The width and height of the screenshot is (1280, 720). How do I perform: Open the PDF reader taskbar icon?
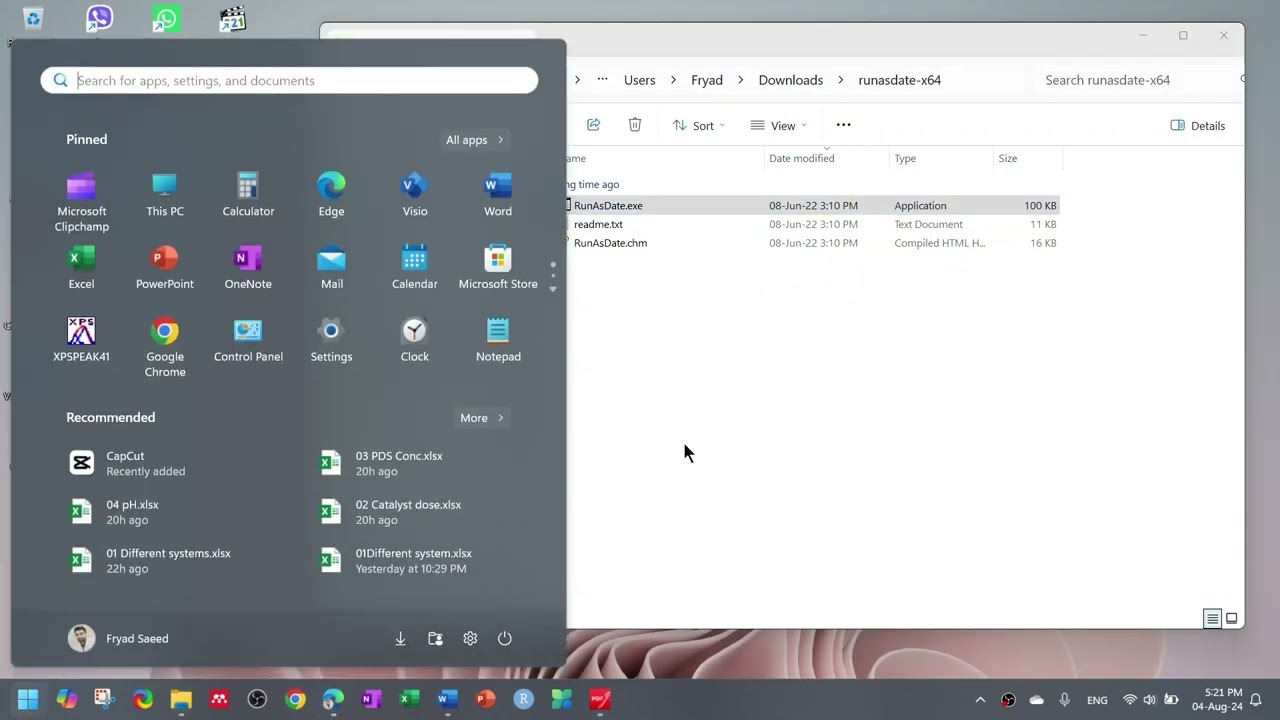point(599,700)
